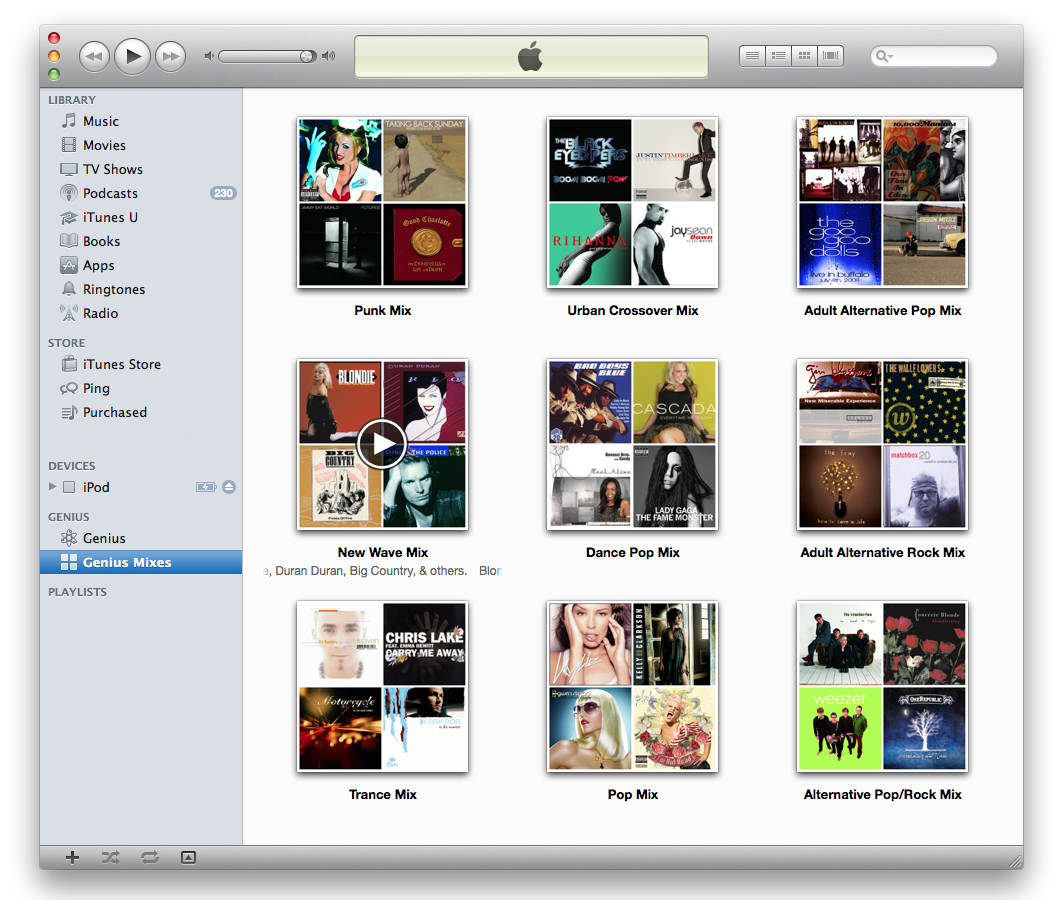
Task: Toggle shuffle playback
Action: tap(110, 857)
